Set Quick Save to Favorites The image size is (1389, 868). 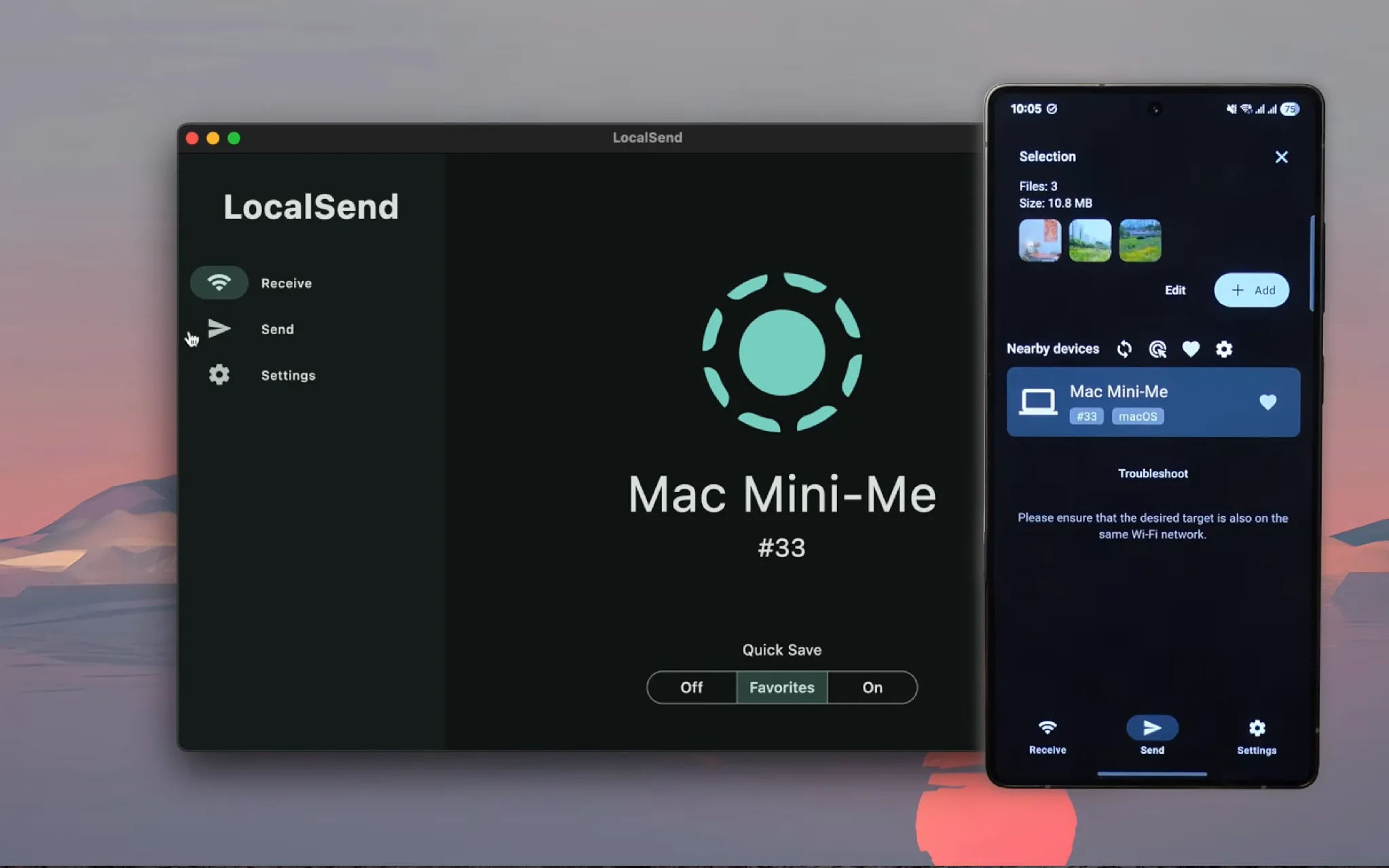(x=781, y=687)
